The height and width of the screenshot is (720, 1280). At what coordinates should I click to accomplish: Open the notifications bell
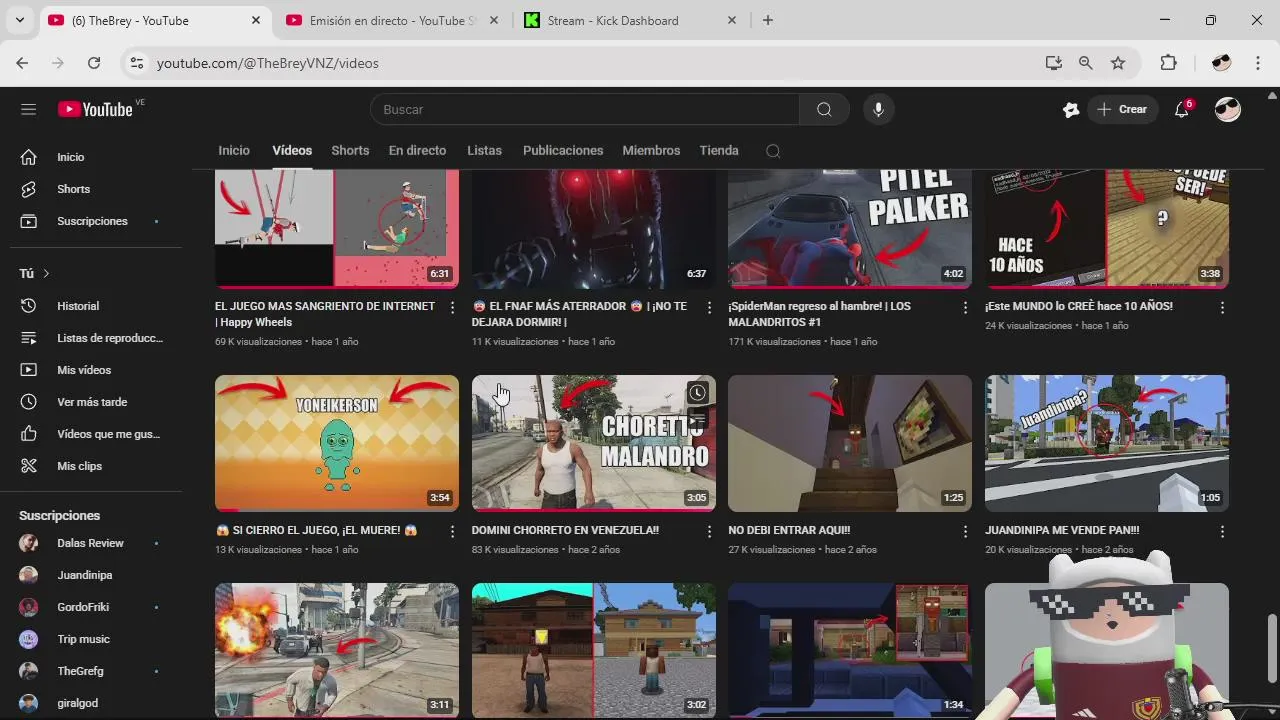pos(1182,109)
